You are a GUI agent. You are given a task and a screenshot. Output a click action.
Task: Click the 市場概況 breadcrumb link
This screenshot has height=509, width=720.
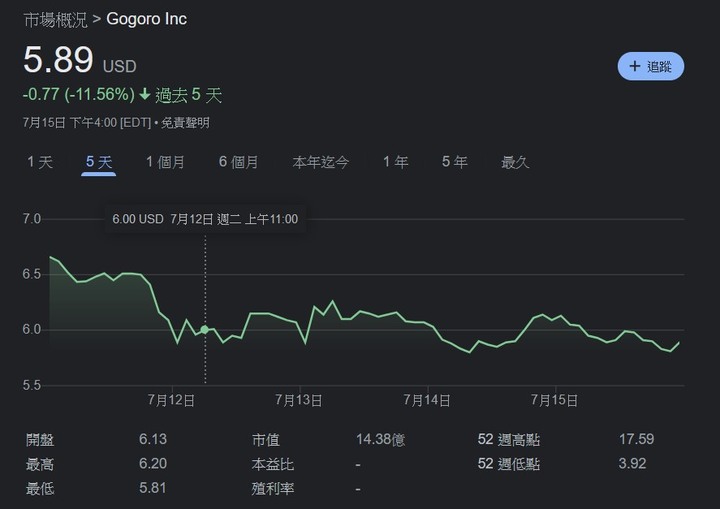pos(55,19)
